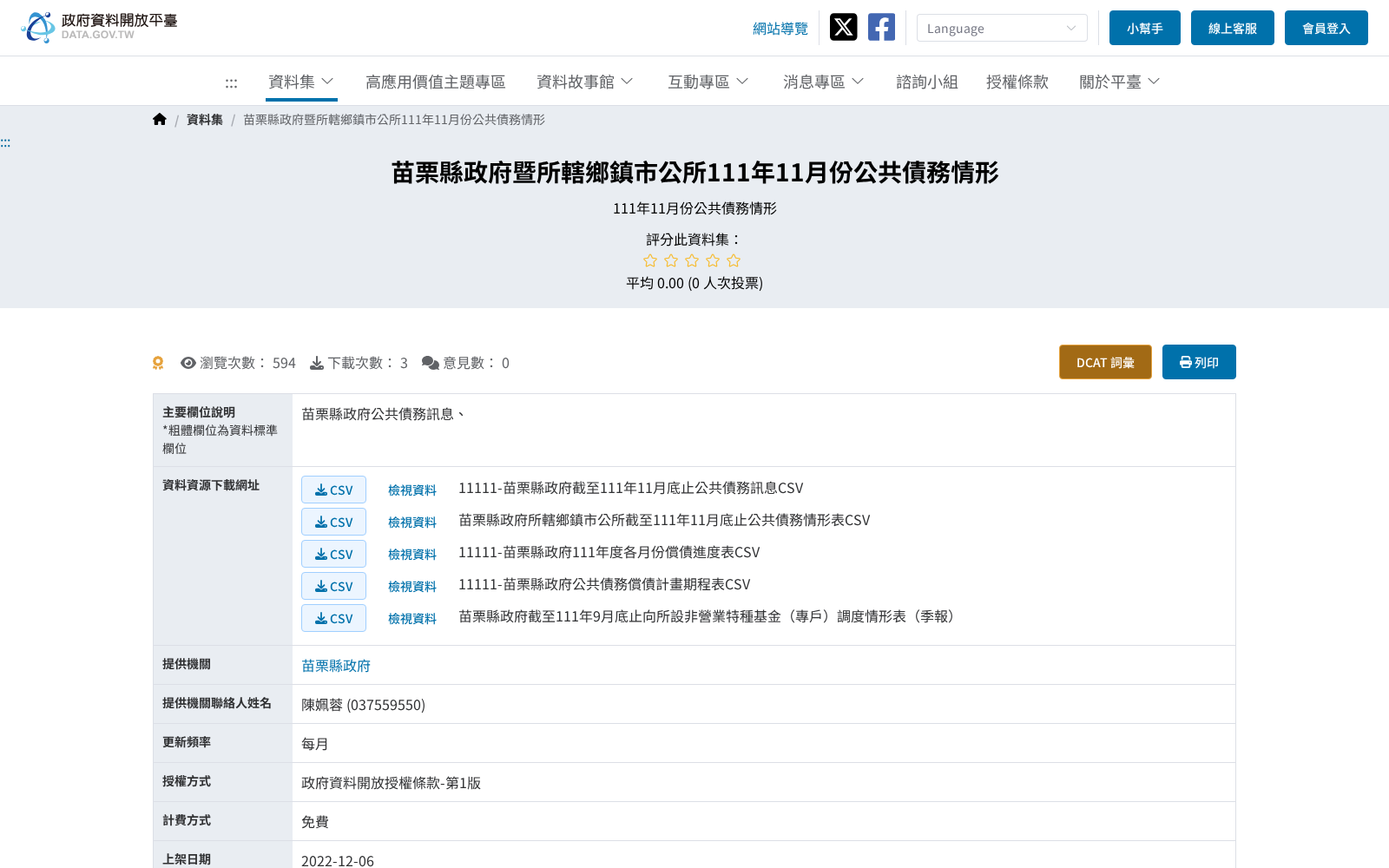
Task: Expand the 互動專區 menu
Action: 708,82
